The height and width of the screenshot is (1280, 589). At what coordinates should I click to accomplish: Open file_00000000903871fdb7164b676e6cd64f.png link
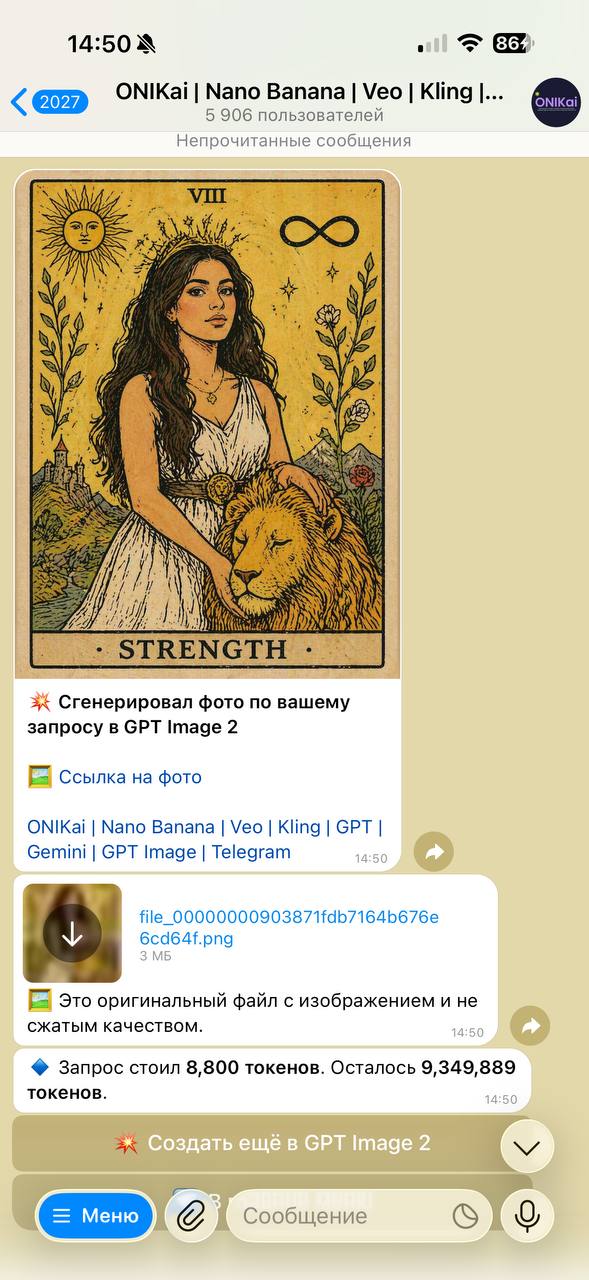pos(289,927)
